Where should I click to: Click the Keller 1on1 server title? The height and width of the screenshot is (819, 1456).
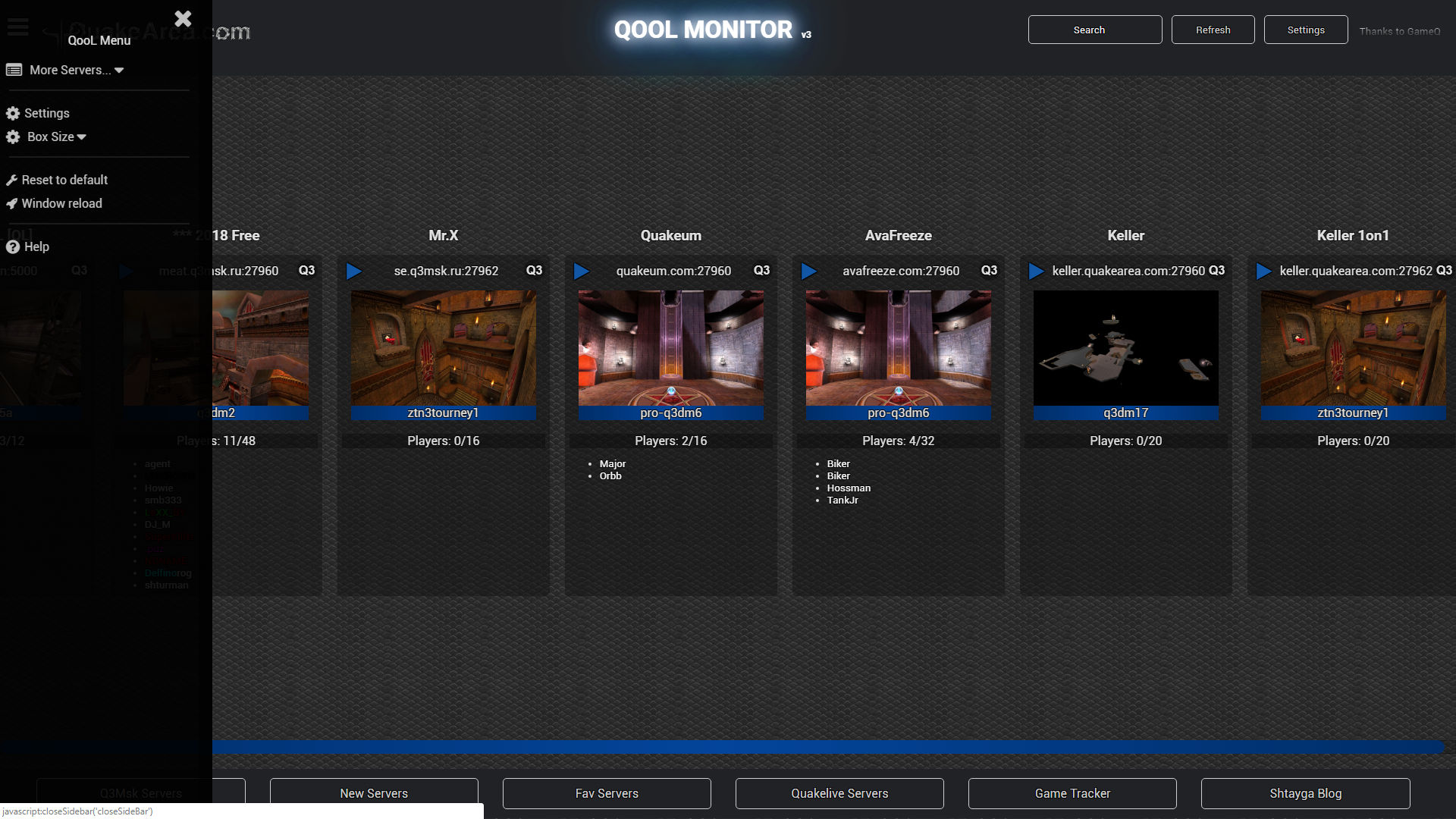tap(1353, 235)
